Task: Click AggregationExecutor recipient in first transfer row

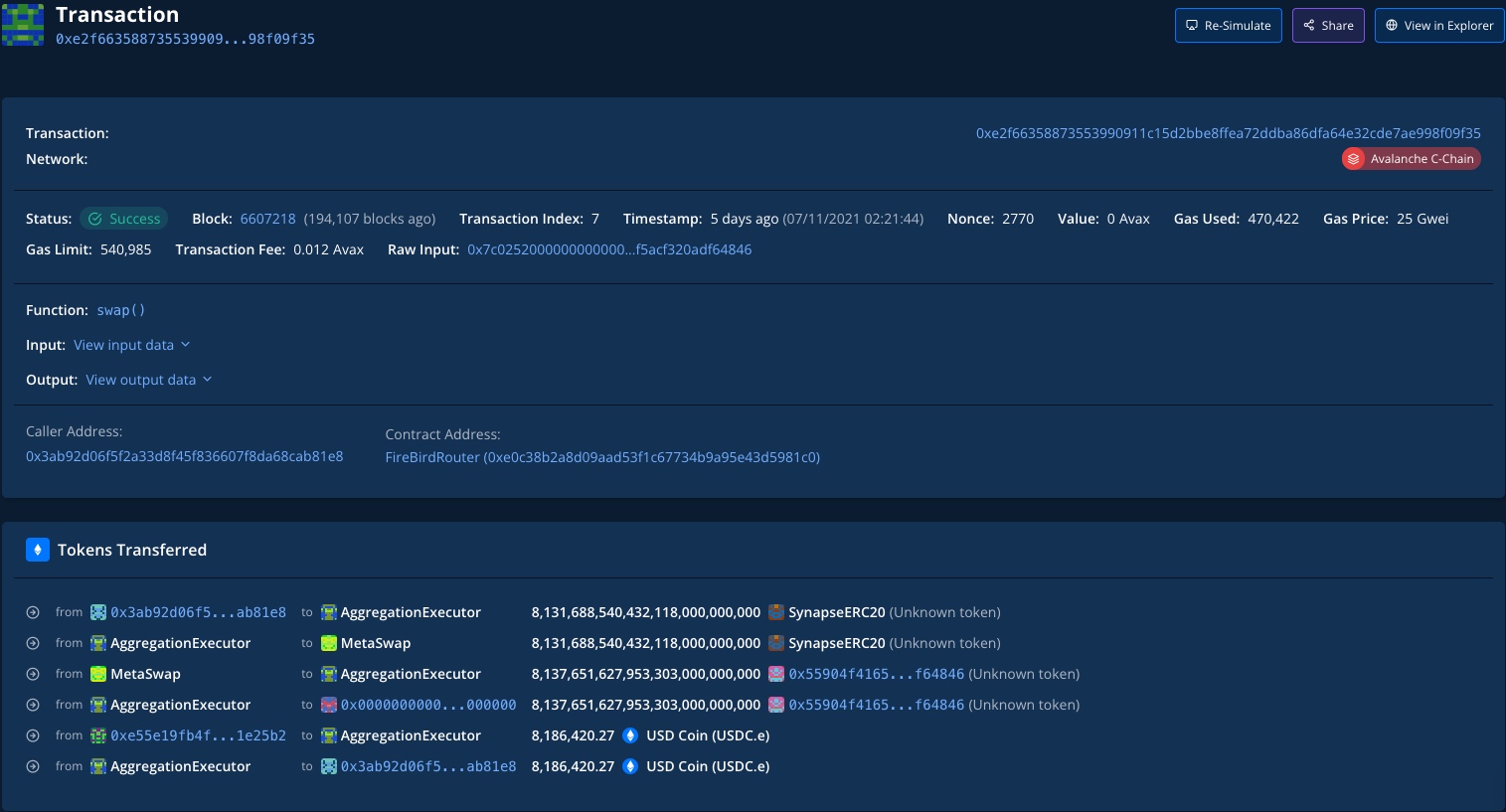Action: coord(411,612)
